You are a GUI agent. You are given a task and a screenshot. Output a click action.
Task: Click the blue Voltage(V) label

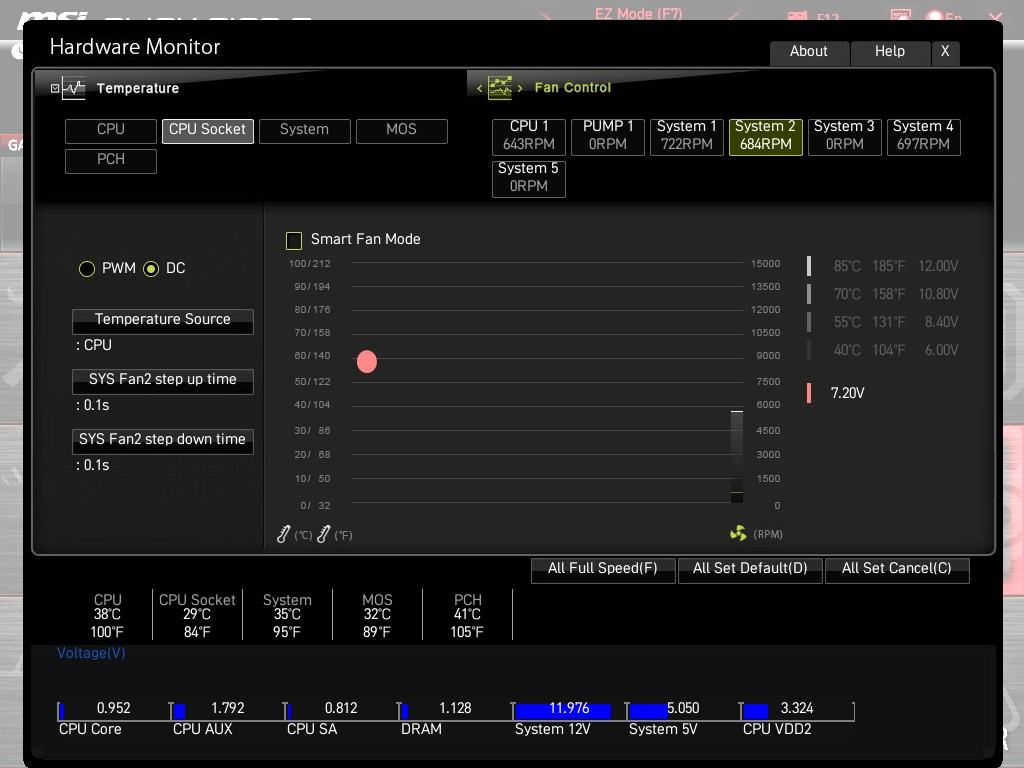point(91,653)
